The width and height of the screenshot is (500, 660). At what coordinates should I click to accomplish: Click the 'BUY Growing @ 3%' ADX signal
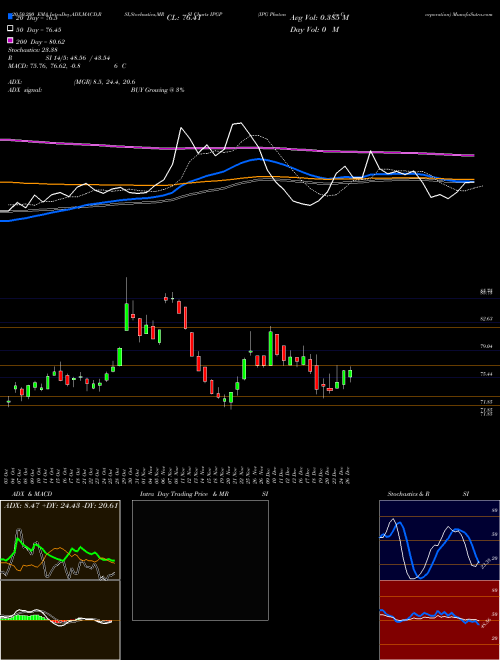[x=157, y=90]
